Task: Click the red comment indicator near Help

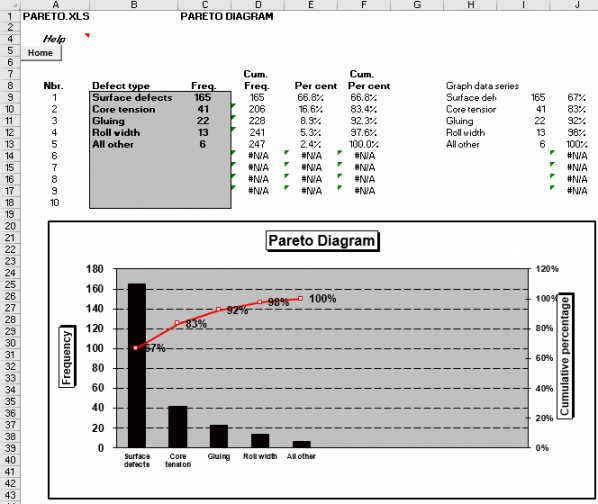Action: tap(87, 35)
